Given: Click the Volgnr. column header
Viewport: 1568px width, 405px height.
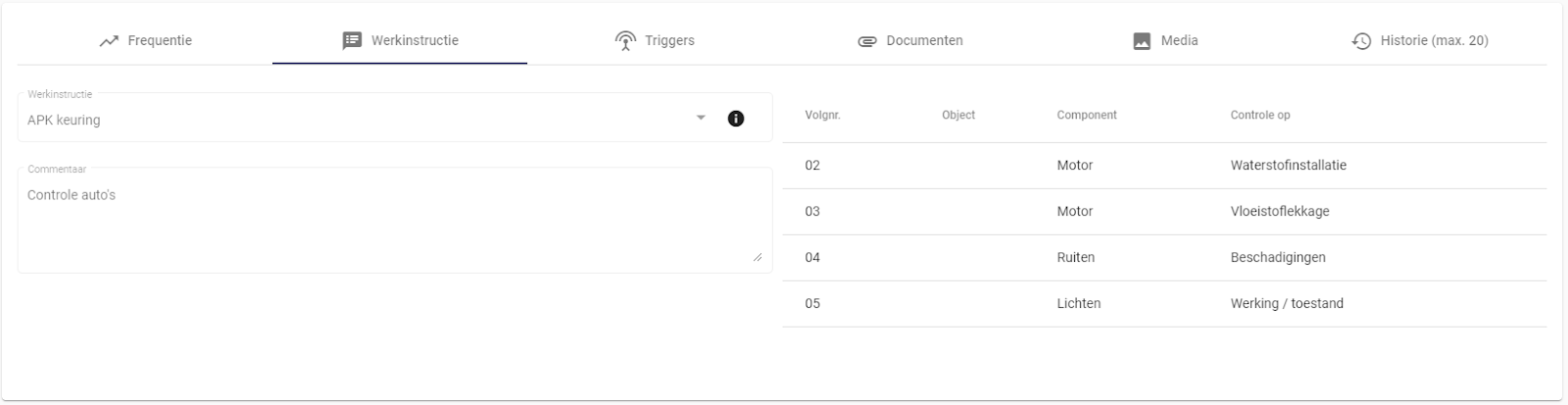Looking at the screenshot, I should click(822, 115).
